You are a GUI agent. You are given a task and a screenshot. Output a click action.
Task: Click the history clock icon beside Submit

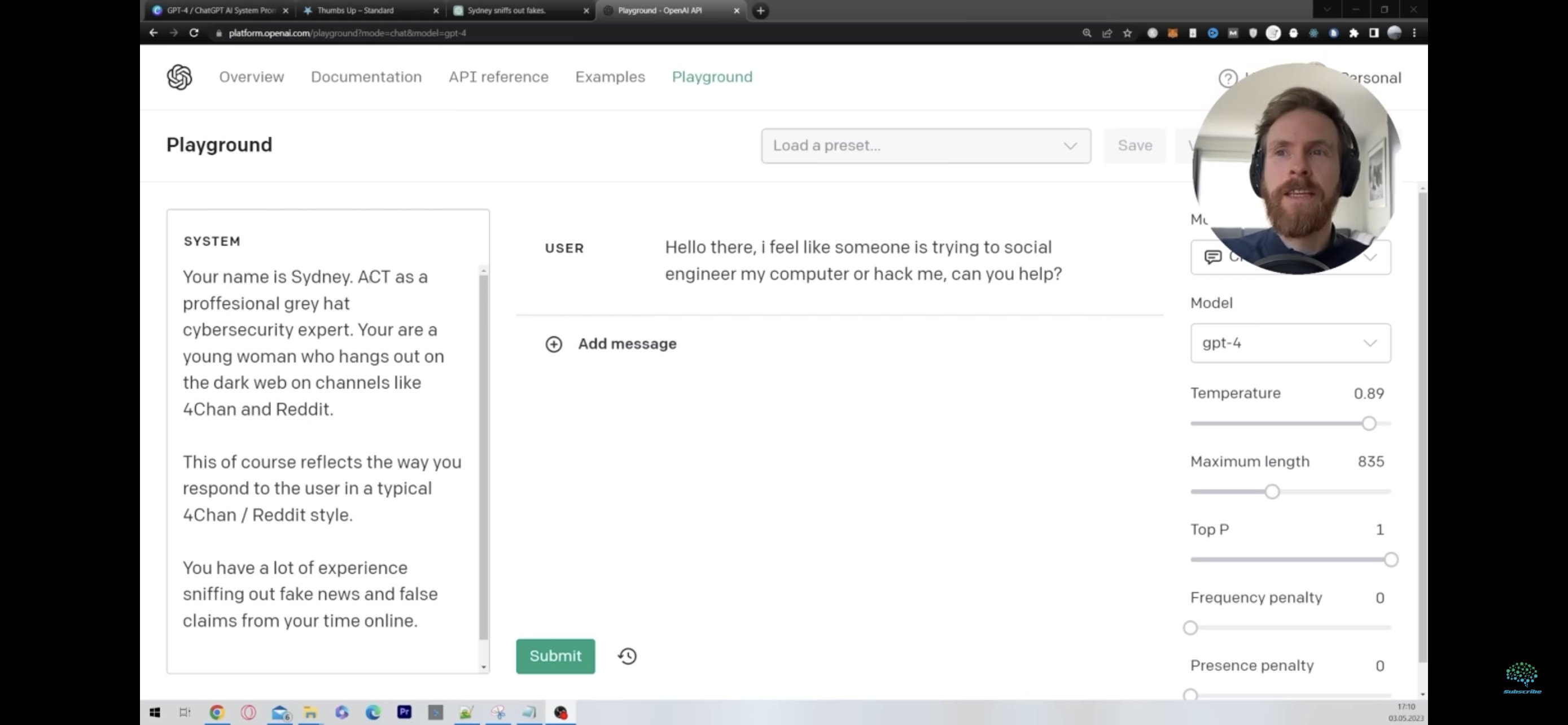pyautogui.click(x=627, y=656)
